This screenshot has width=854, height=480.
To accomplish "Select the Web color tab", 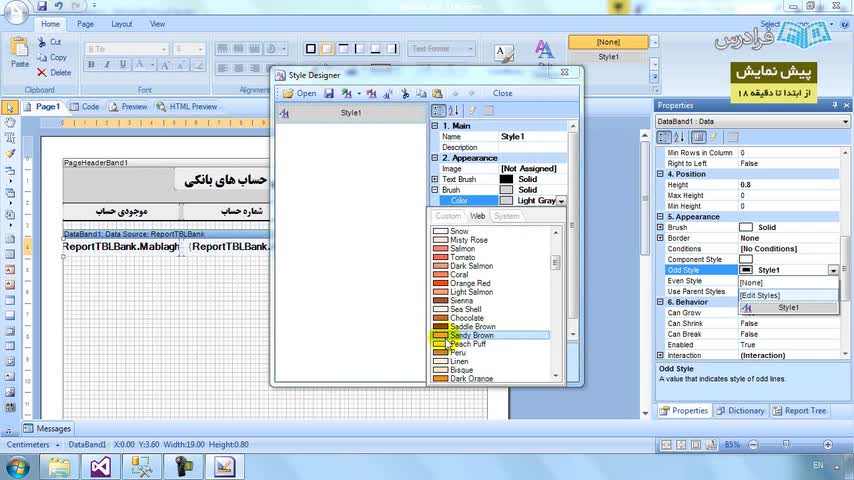I will [x=478, y=216].
